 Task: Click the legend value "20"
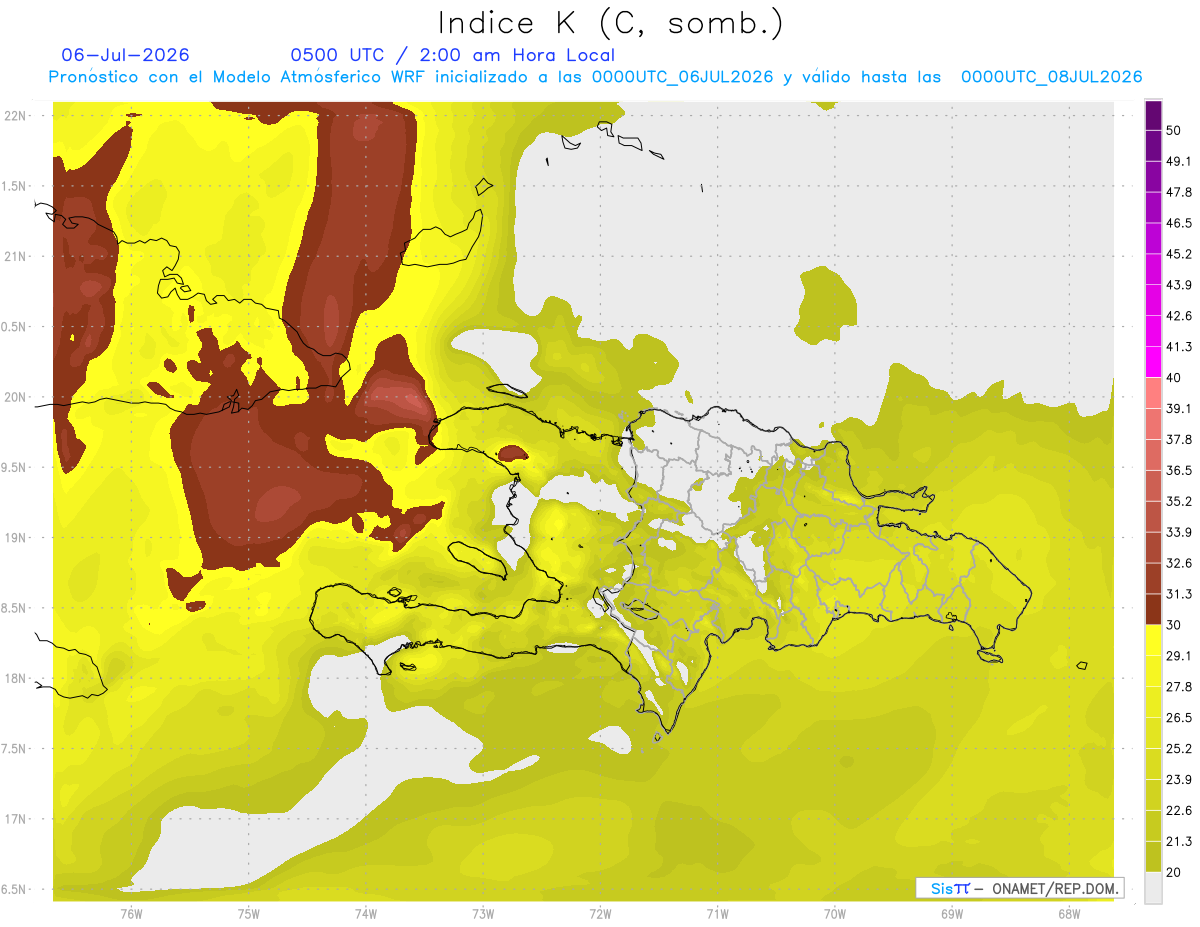1174,872
